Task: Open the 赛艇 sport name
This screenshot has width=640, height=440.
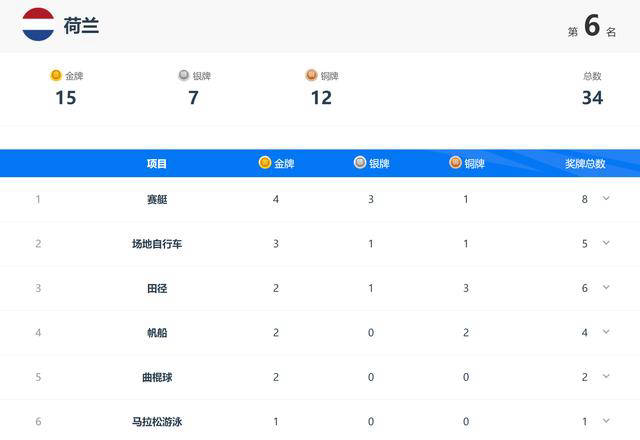Action: (x=157, y=200)
